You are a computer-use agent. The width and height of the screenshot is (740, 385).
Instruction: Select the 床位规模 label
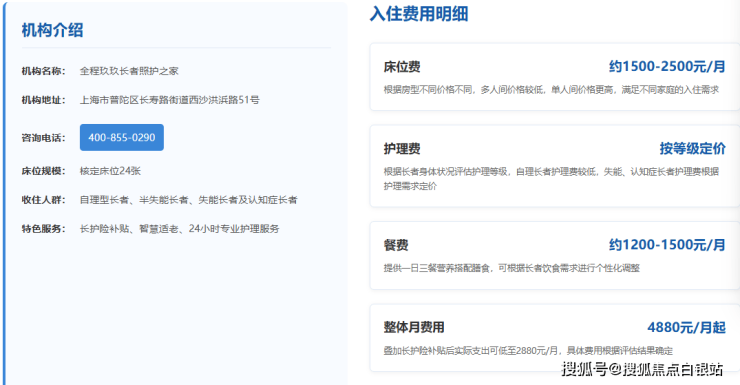tap(43, 171)
